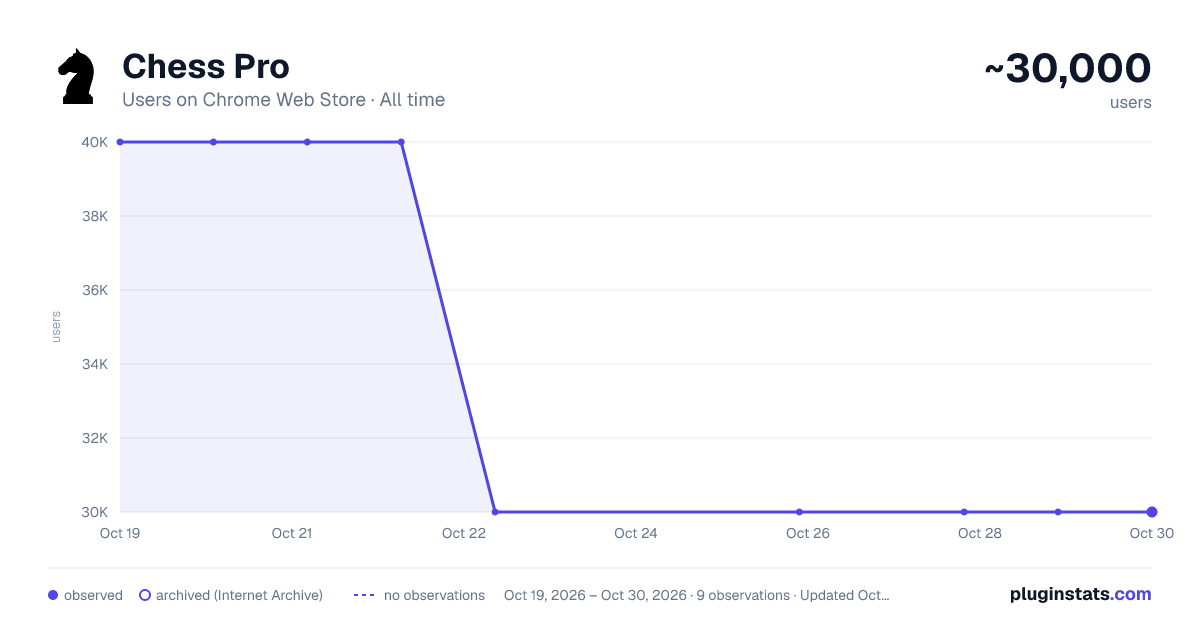Click the Oct 28 x-axis label
1200x630 pixels.
[x=980, y=533]
